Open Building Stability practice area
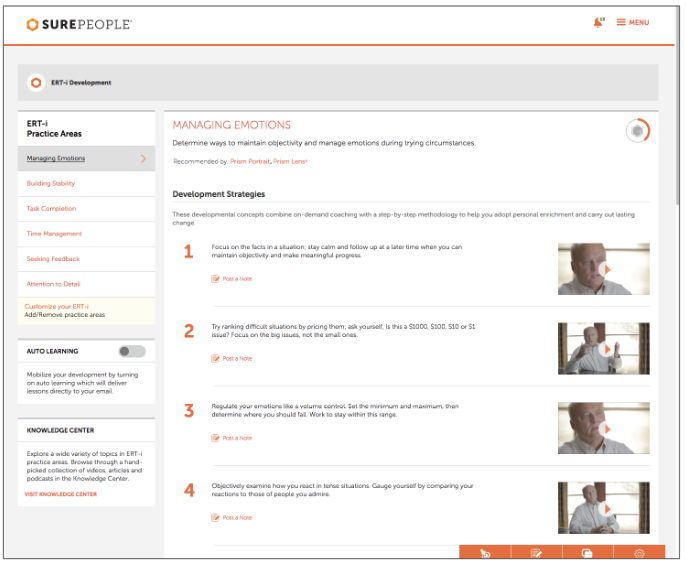686x566 pixels. tap(51, 183)
